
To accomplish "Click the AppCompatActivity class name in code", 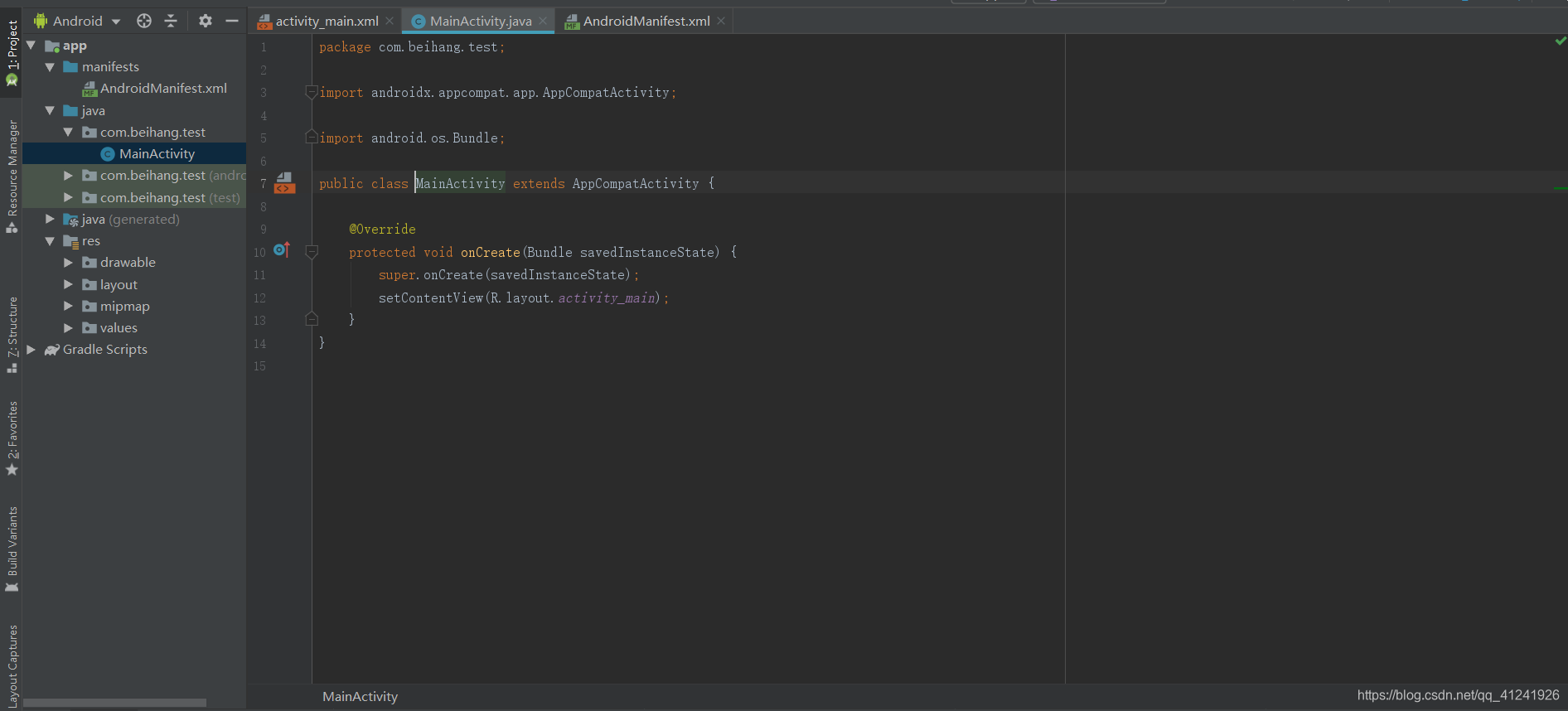I will (636, 184).
